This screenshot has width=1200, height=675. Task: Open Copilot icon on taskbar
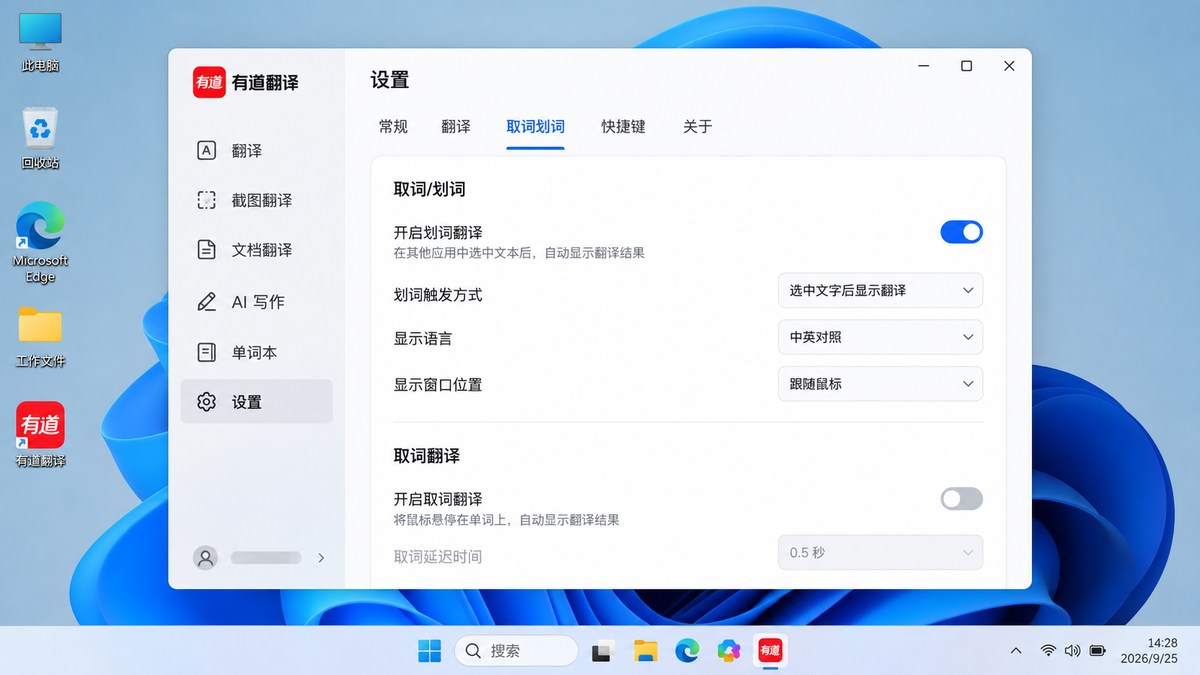coord(729,651)
